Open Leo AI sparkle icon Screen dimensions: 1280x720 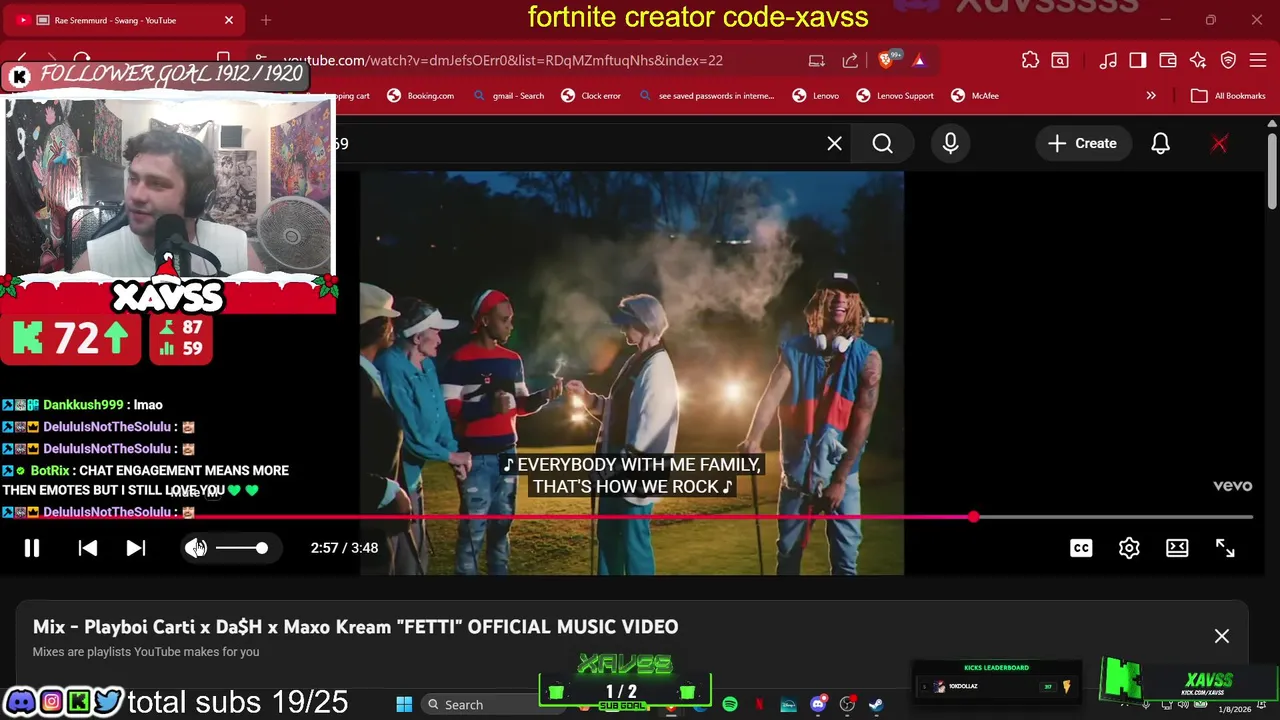coord(1198,60)
